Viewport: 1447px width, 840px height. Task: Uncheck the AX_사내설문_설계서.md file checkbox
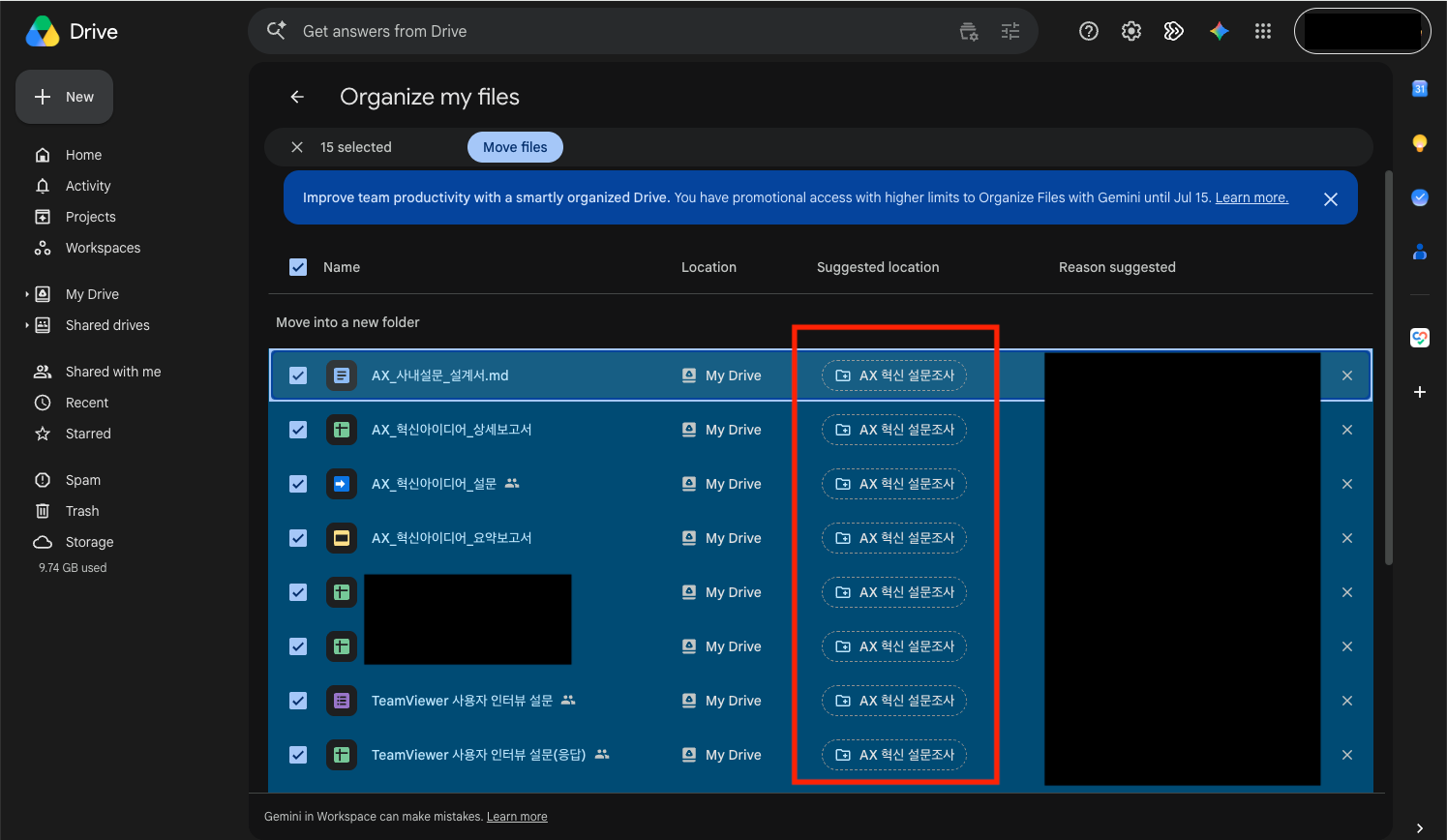coord(298,375)
